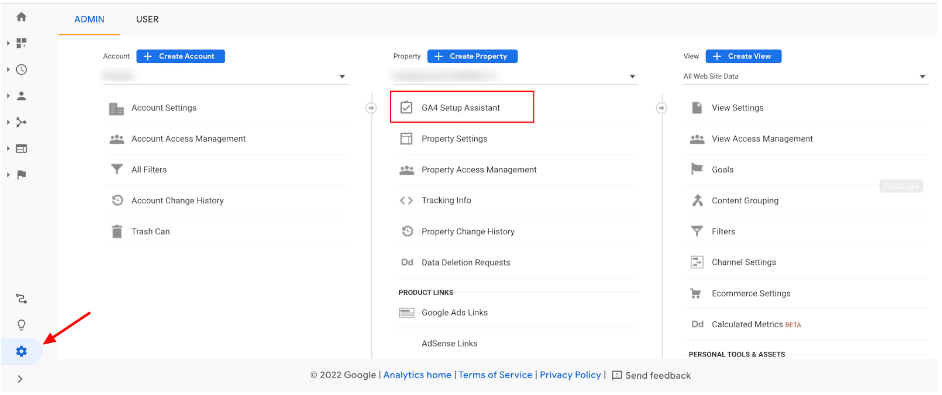The image size is (942, 395).
Task: Click the Tracking Info code brackets icon
Action: [406, 201]
